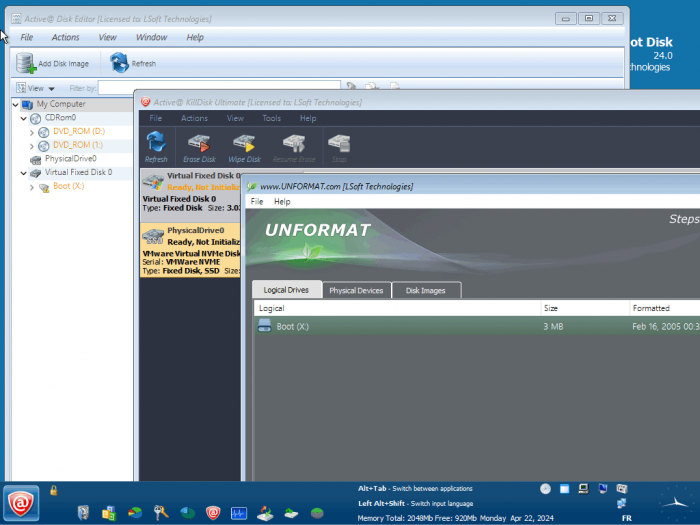The height and width of the screenshot is (525, 700).
Task: Collapse the My Computer tree node
Action: tap(16, 104)
